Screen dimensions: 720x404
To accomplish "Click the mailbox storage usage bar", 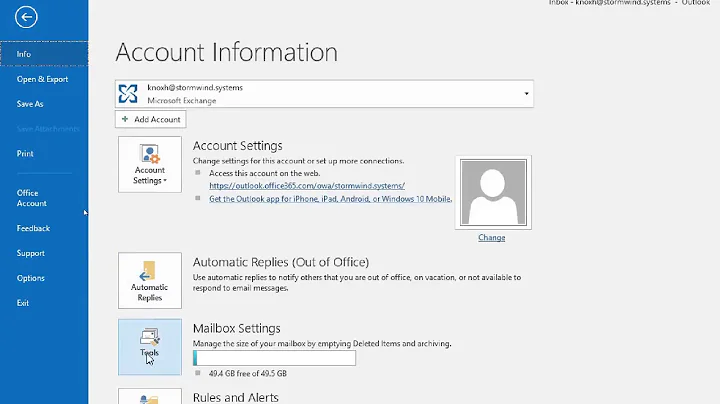I will click(x=274, y=358).
